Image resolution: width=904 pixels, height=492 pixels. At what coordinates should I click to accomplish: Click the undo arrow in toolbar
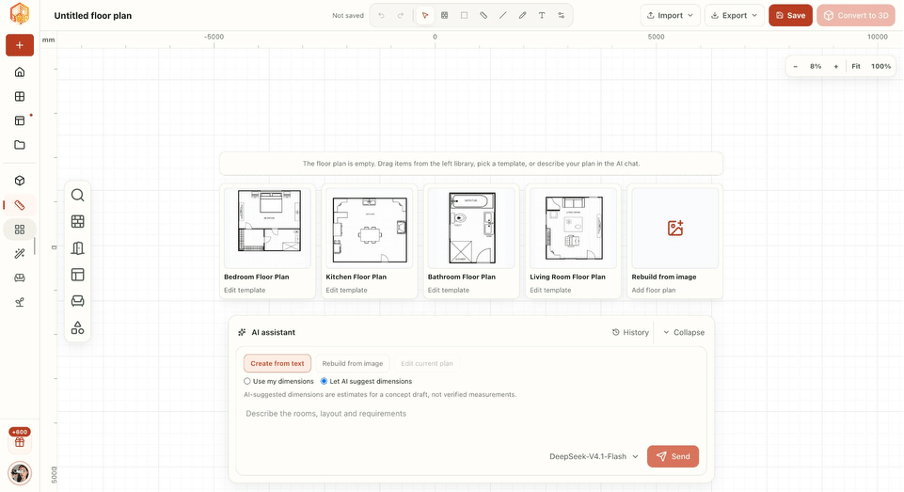coord(381,16)
